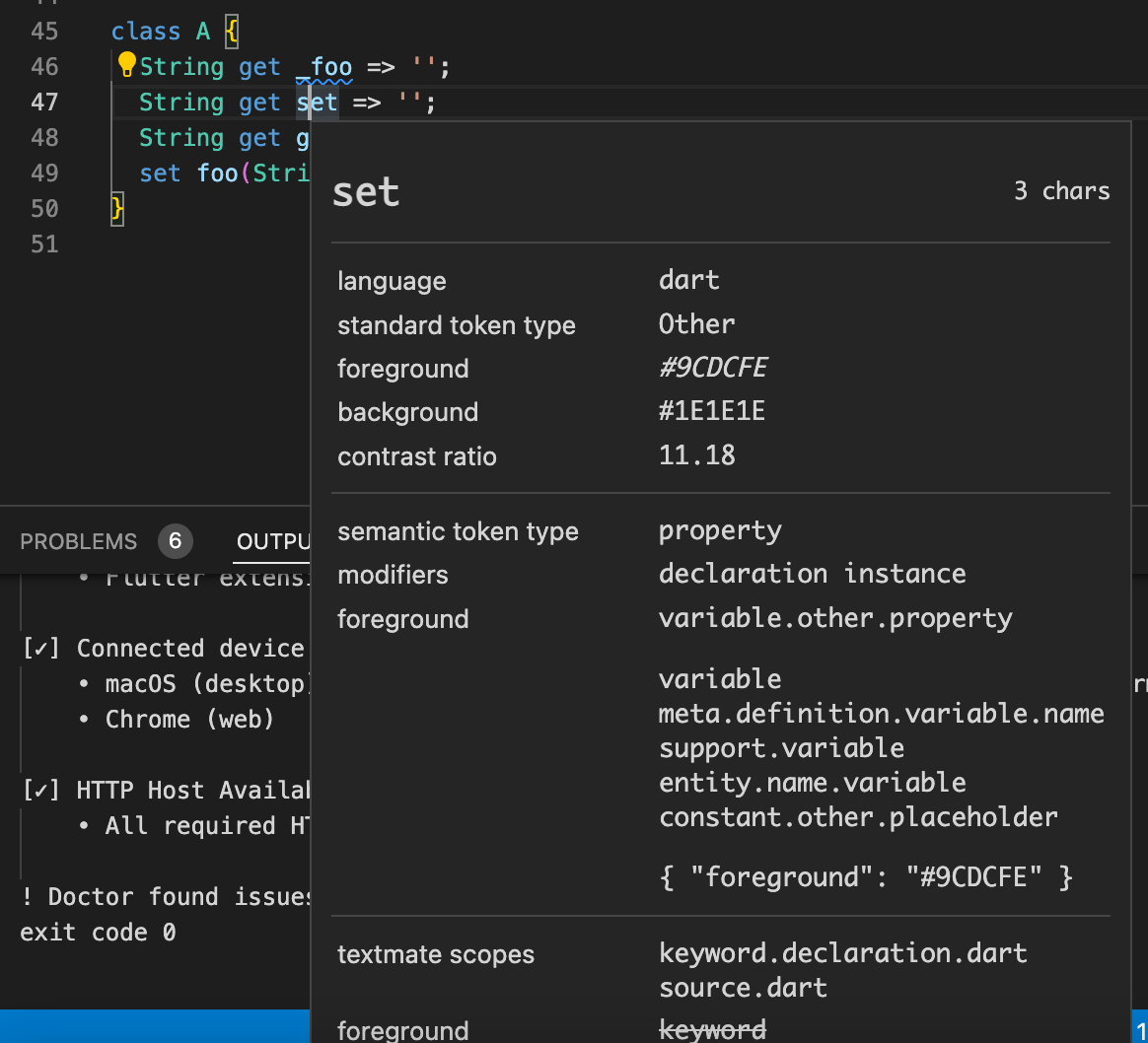Click the class keyword on line 45
This screenshot has height=1043, width=1148.
(x=146, y=32)
